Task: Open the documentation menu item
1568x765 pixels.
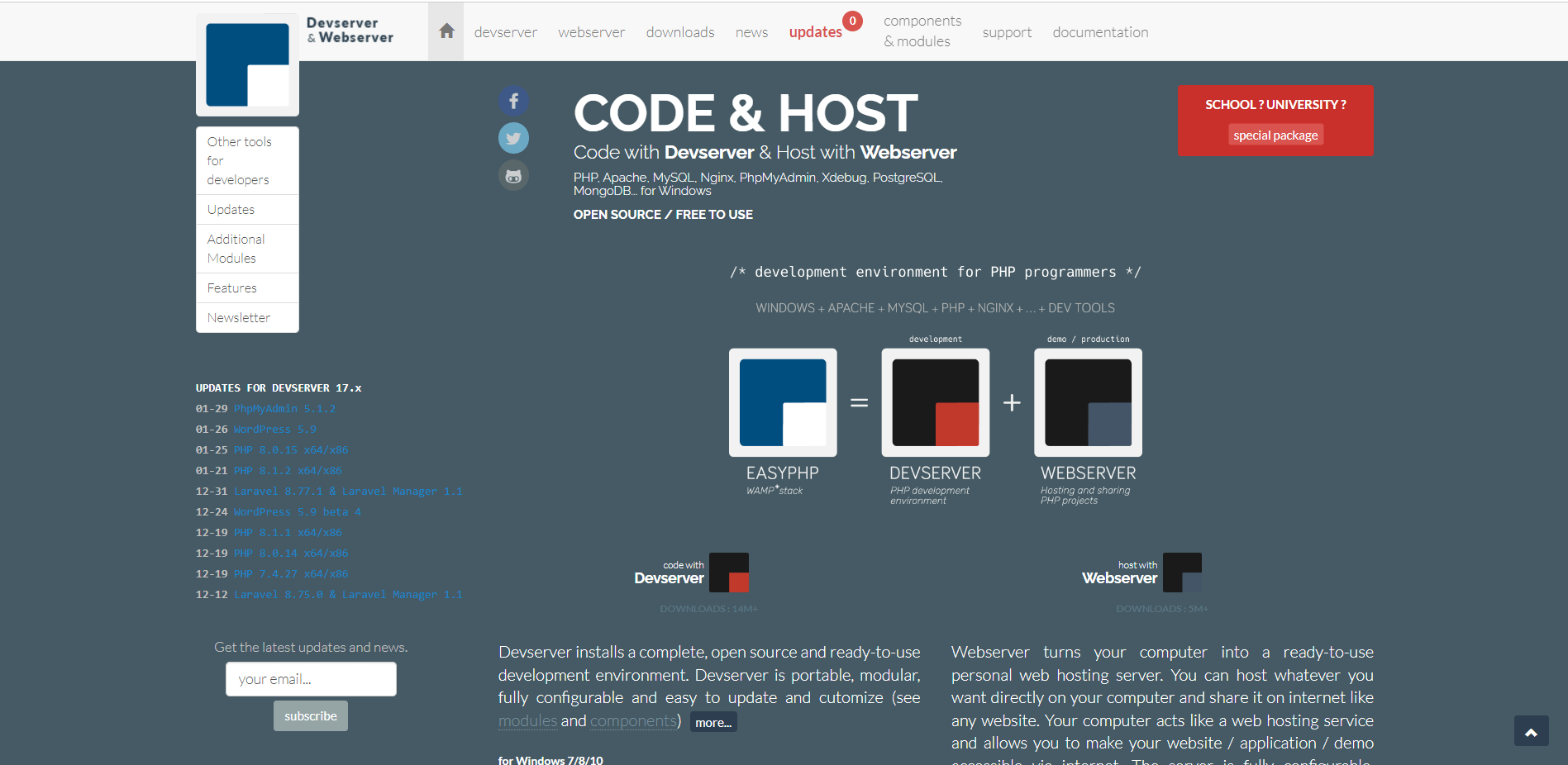Action: pyautogui.click(x=1100, y=31)
